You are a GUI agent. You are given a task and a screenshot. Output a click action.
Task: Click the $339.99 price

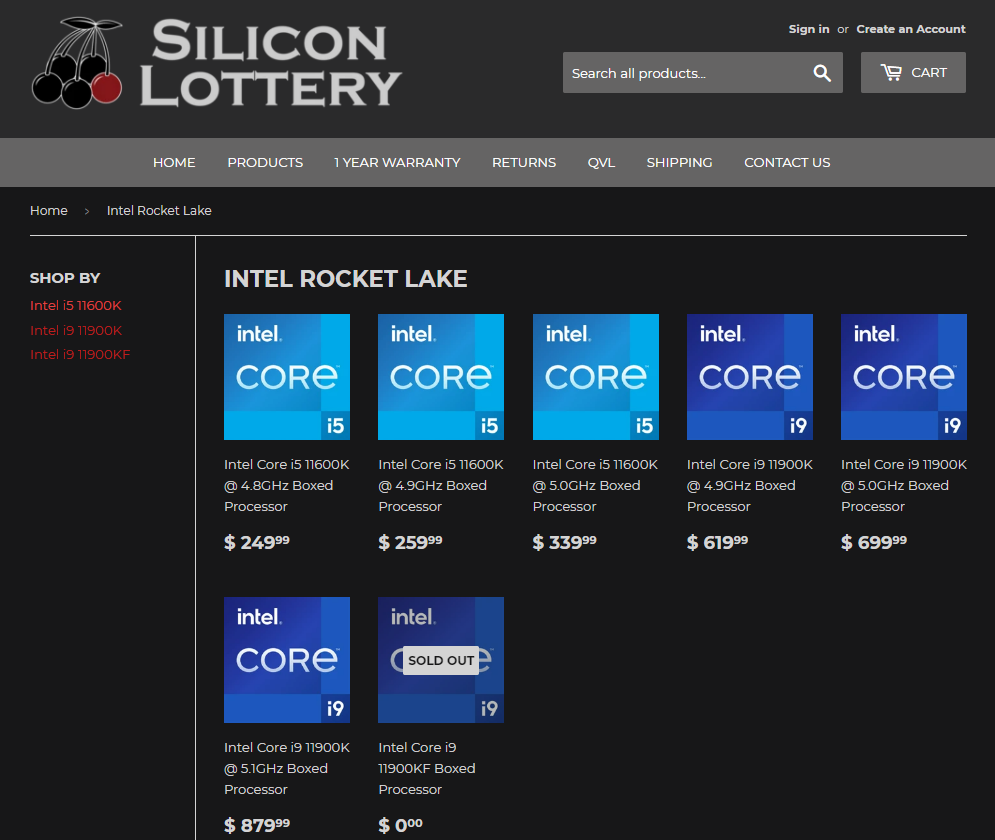(565, 542)
